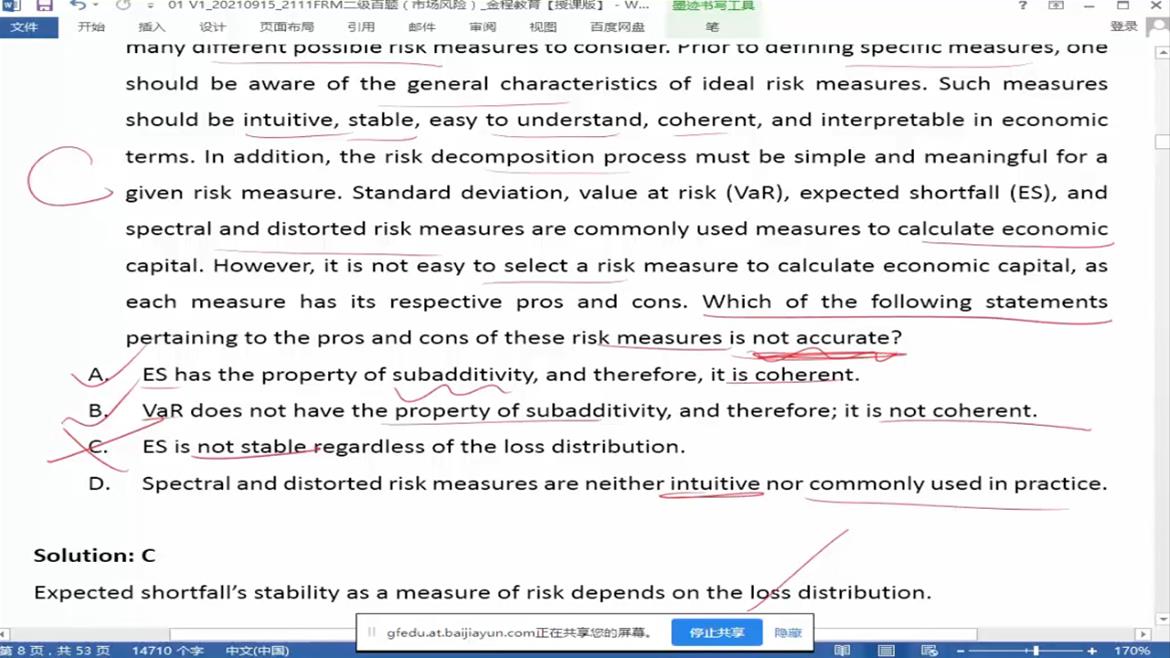Click the zoom out minus button

point(960,651)
